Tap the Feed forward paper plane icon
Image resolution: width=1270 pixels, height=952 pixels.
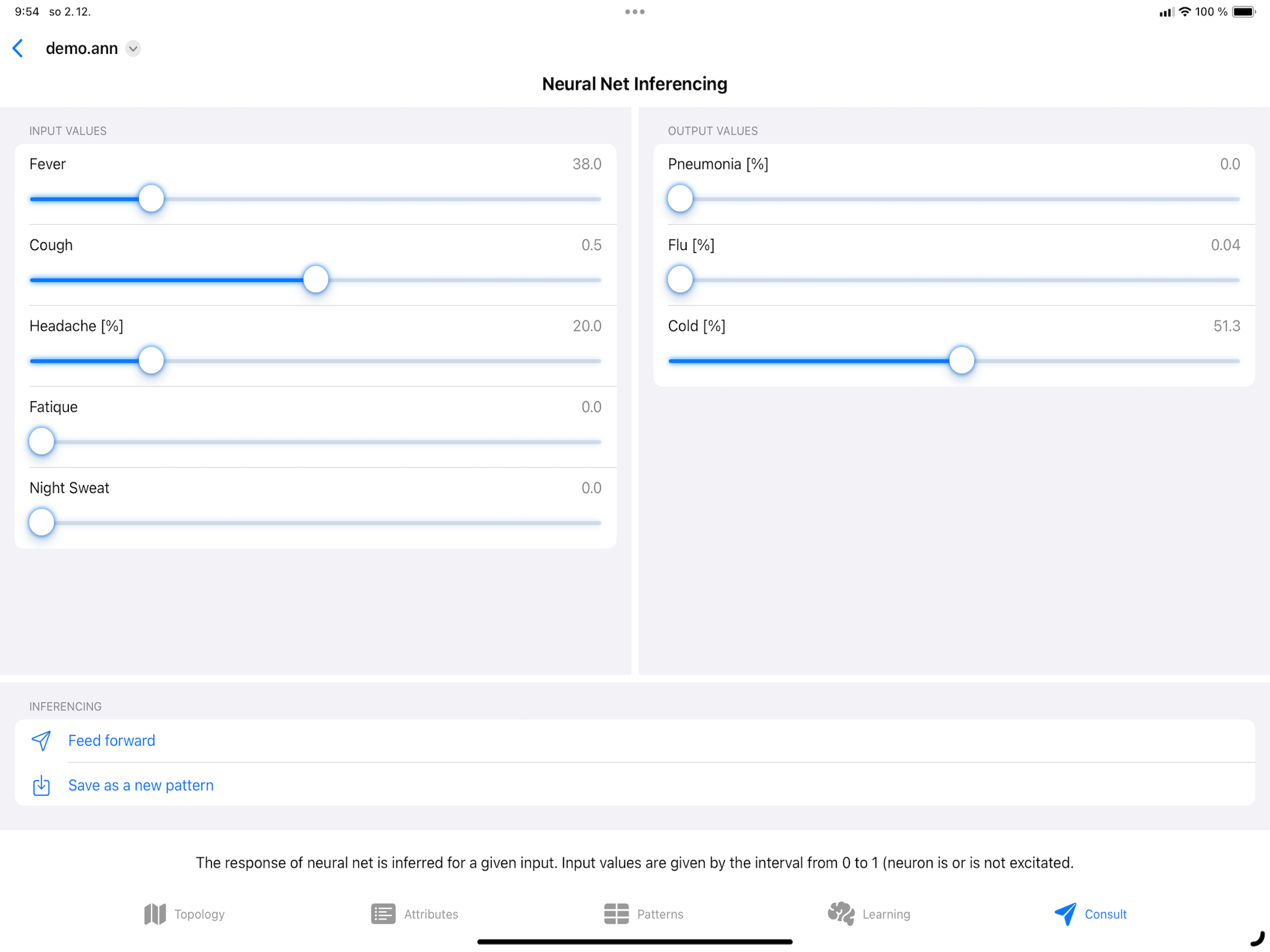tap(41, 740)
